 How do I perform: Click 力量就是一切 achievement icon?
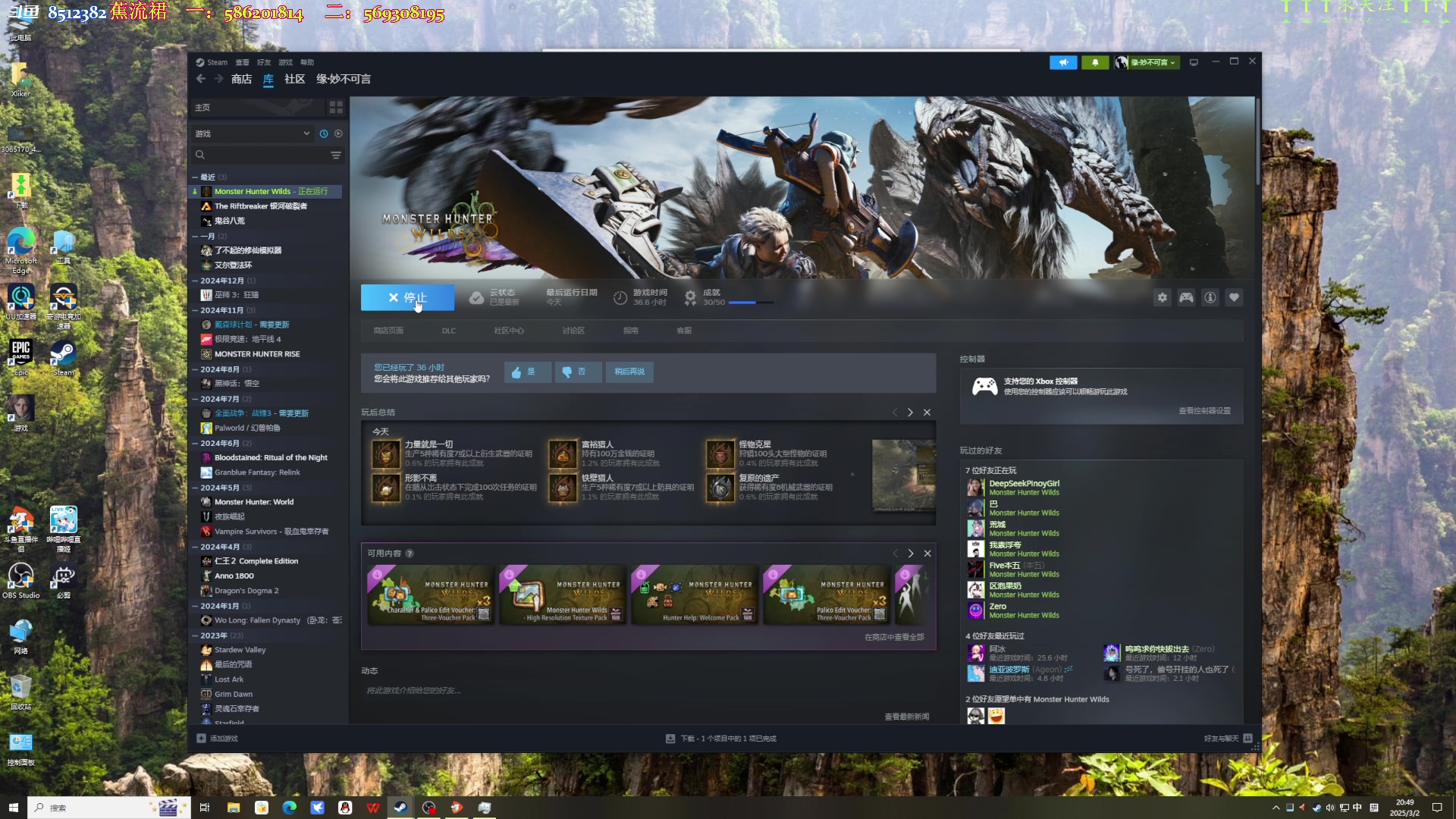(x=386, y=454)
